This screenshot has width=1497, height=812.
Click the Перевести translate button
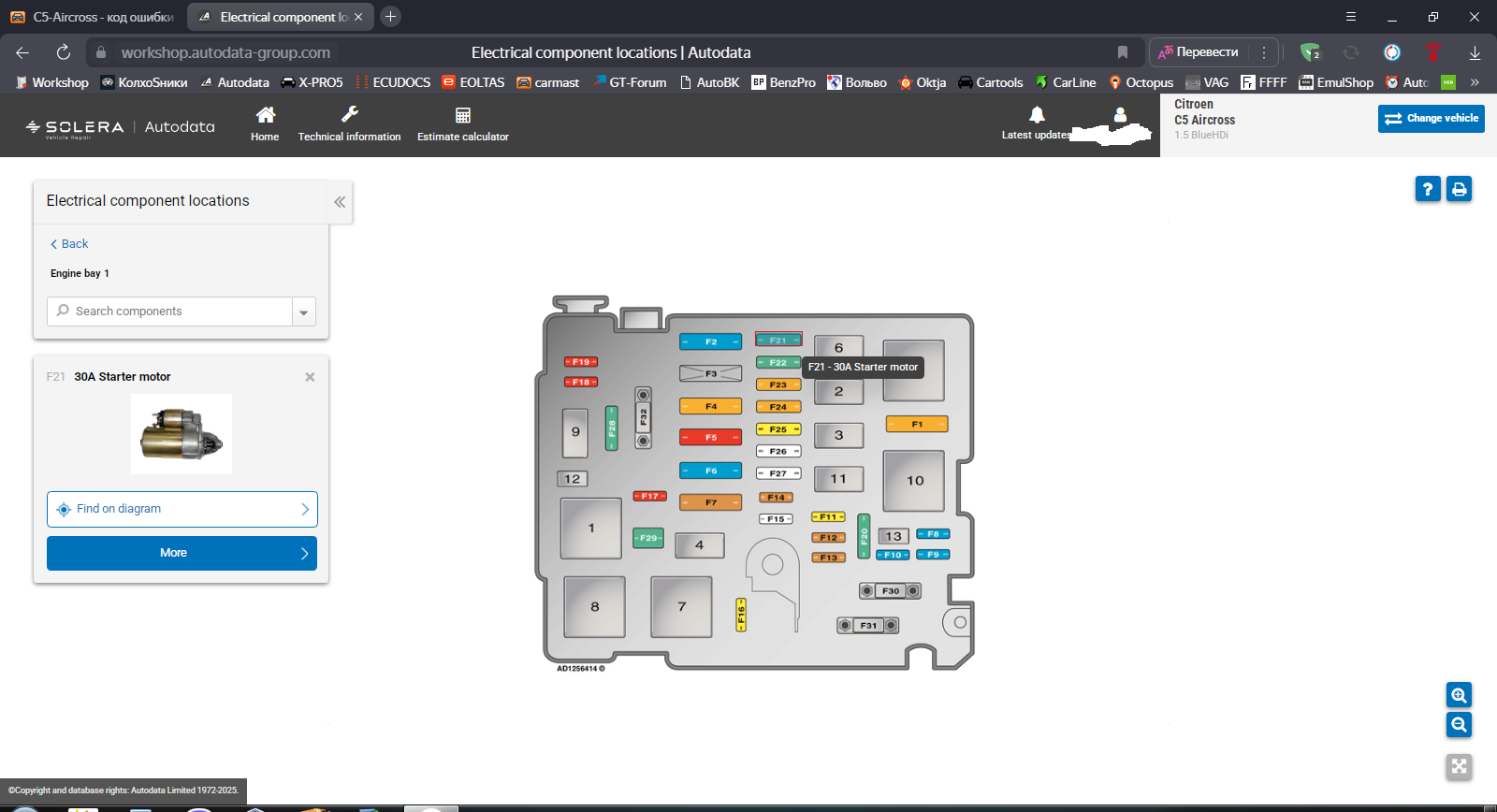pyautogui.click(x=1199, y=52)
